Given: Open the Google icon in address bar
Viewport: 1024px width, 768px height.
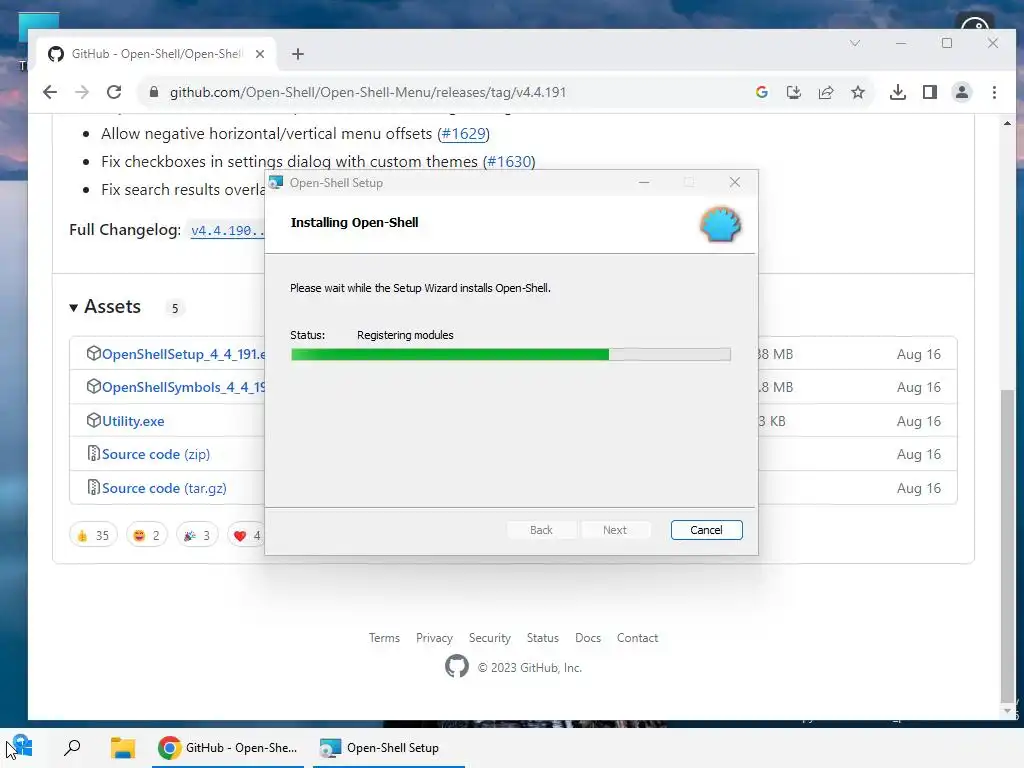Looking at the screenshot, I should pos(761,92).
